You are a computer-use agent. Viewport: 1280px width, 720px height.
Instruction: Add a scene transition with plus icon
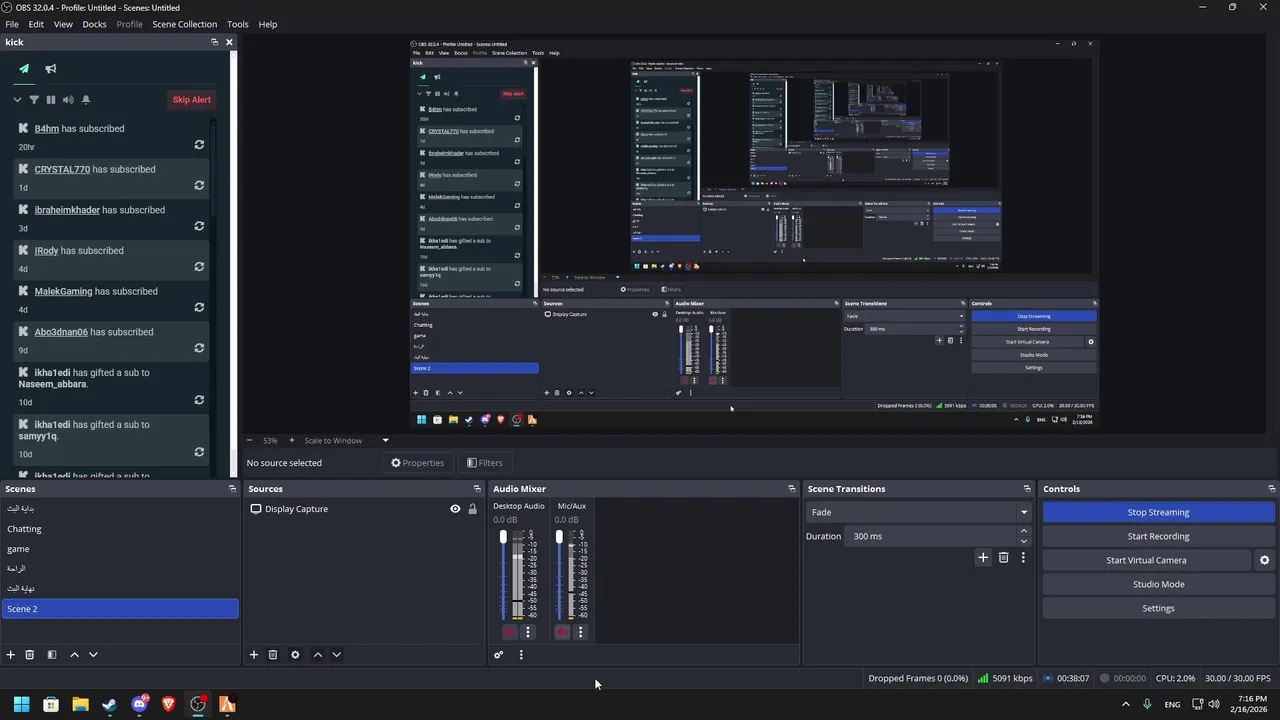pyautogui.click(x=983, y=558)
